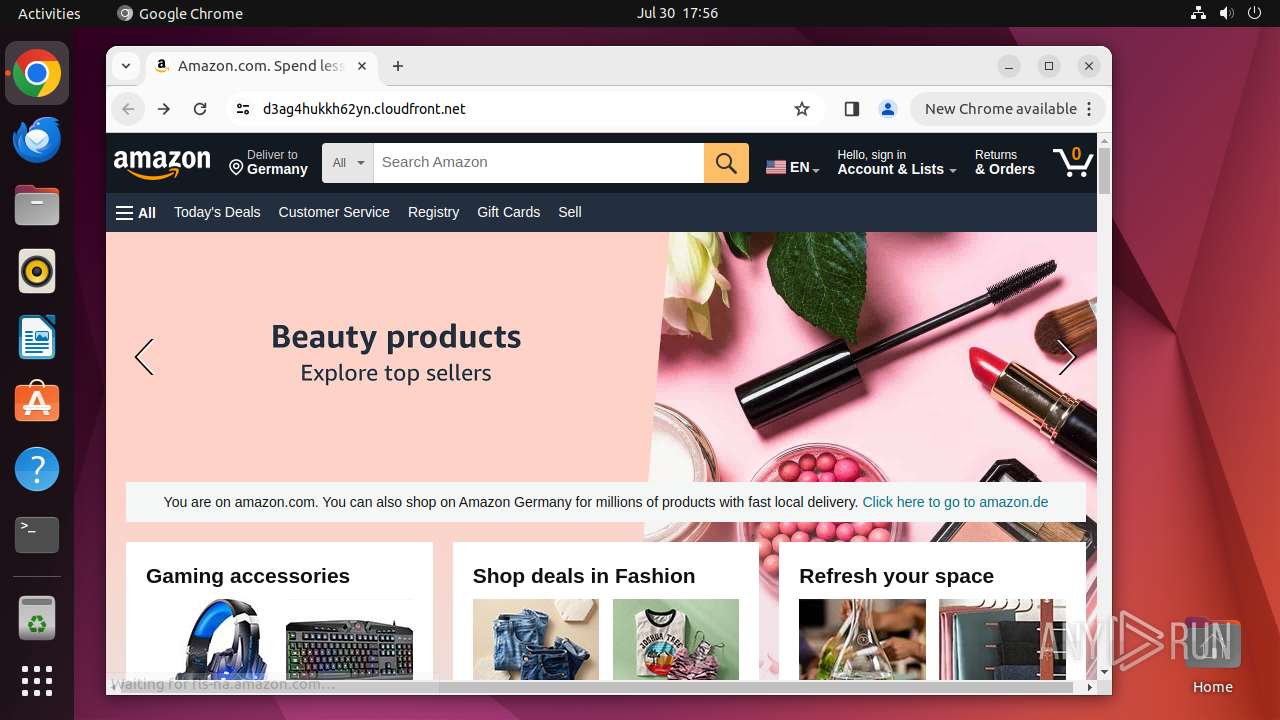The height and width of the screenshot is (720, 1280).
Task: Open the shopping cart icon
Action: coord(1073,162)
